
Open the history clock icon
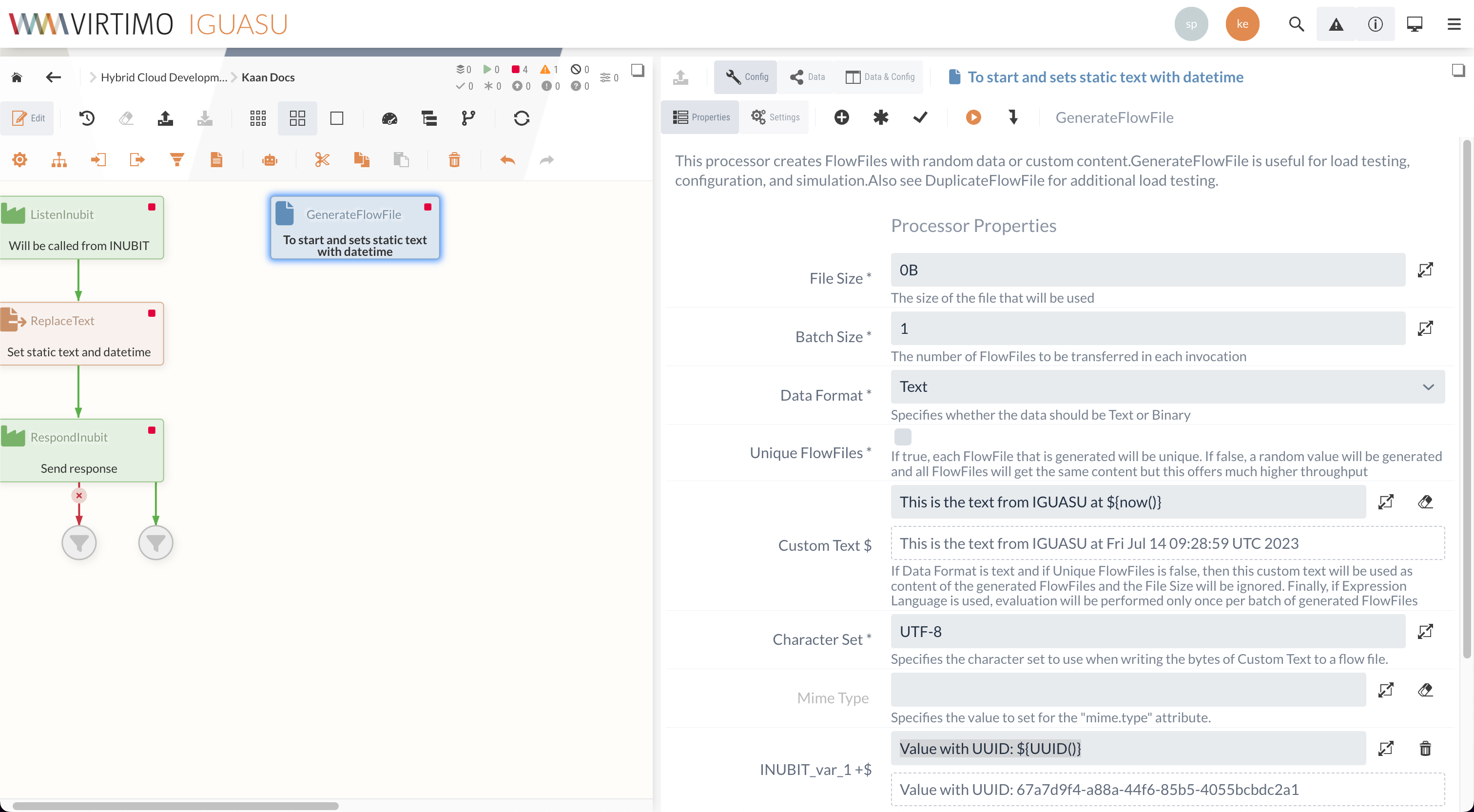[87, 118]
